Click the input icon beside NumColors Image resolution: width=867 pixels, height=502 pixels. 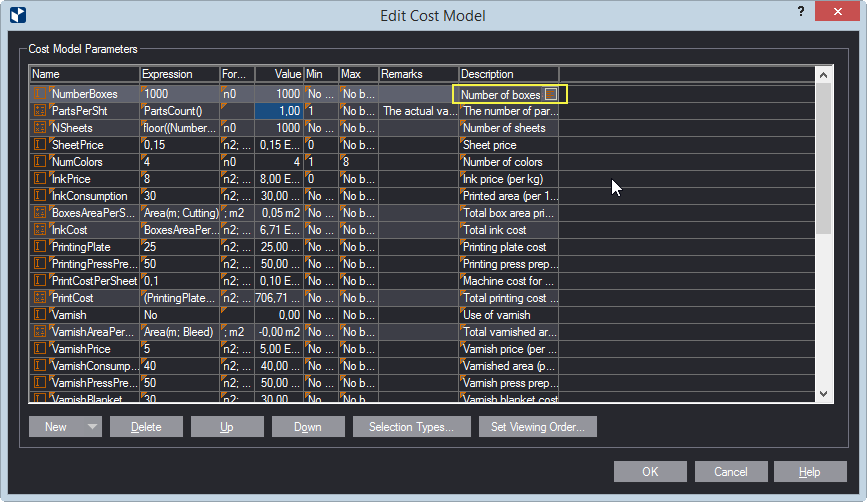point(40,162)
